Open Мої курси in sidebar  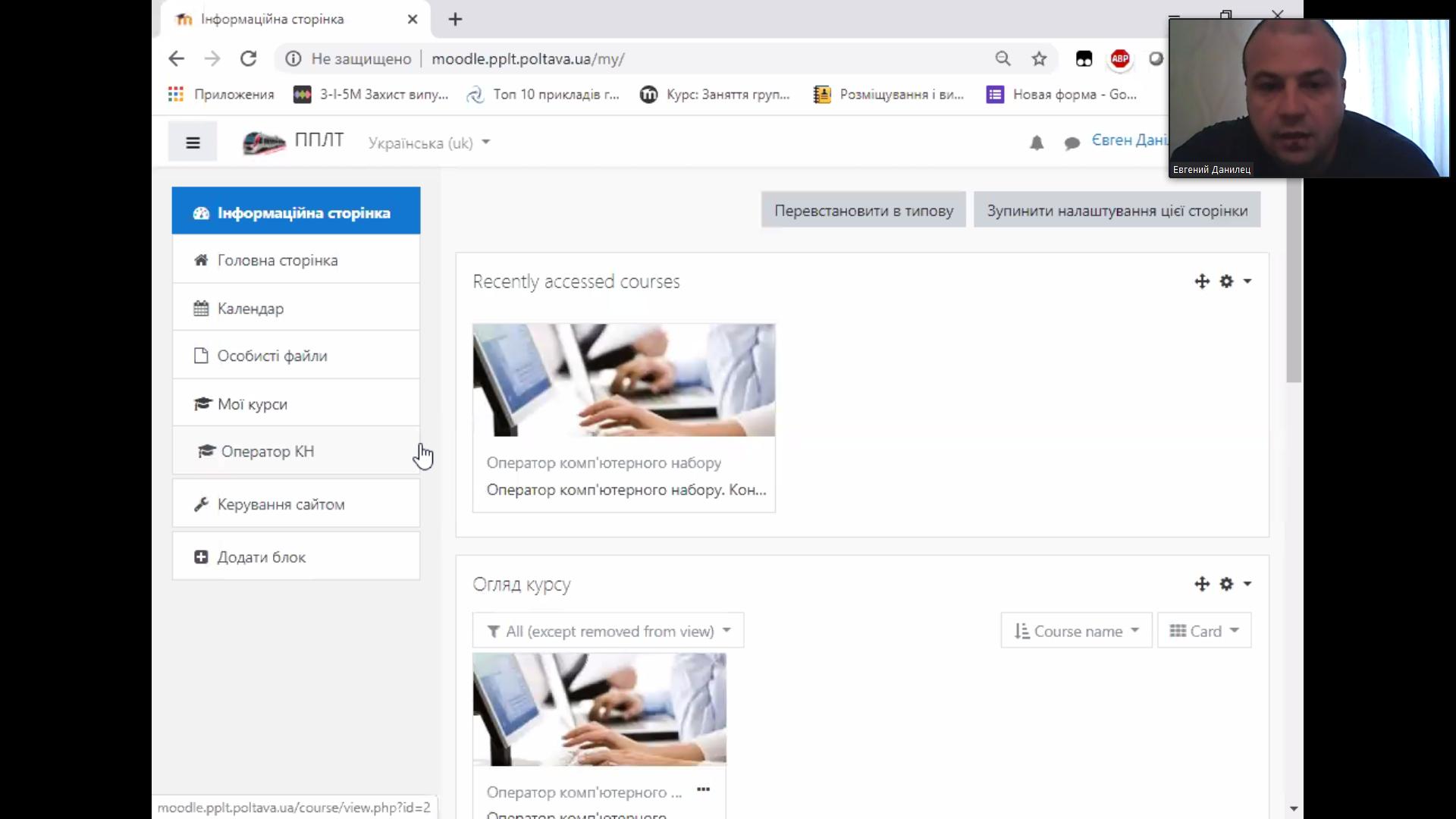(x=296, y=403)
